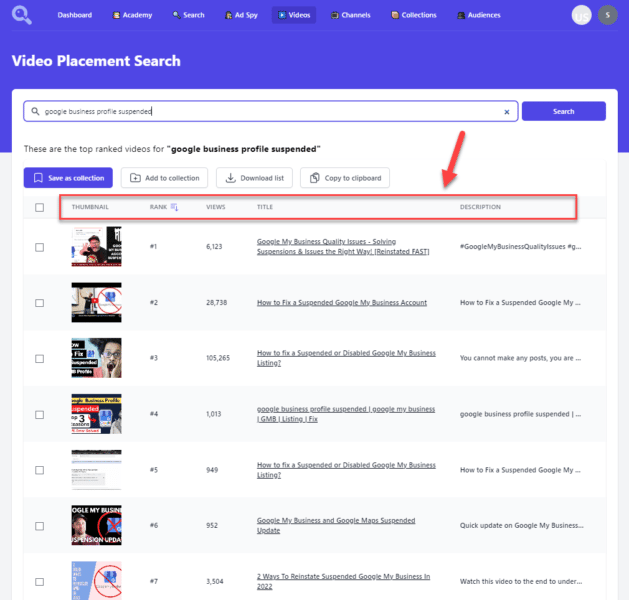Click Save as collection button

[x=68, y=178]
